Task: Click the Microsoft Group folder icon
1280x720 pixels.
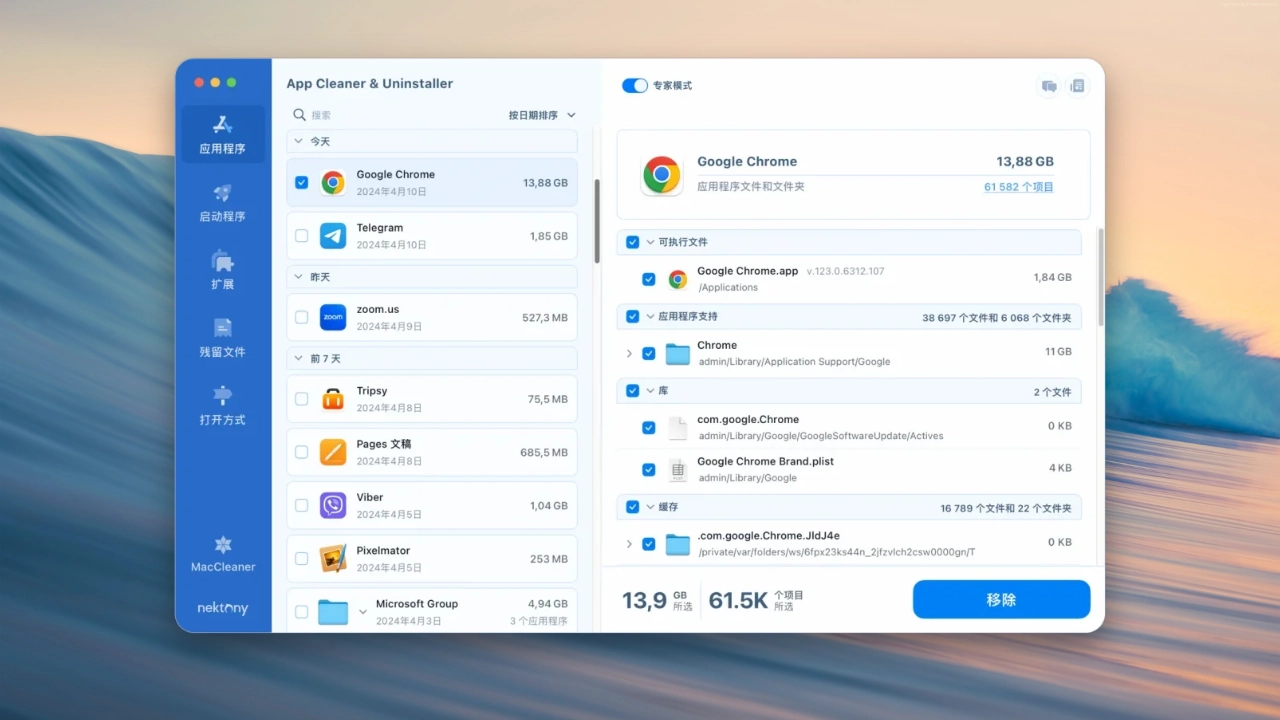Action: point(333,612)
